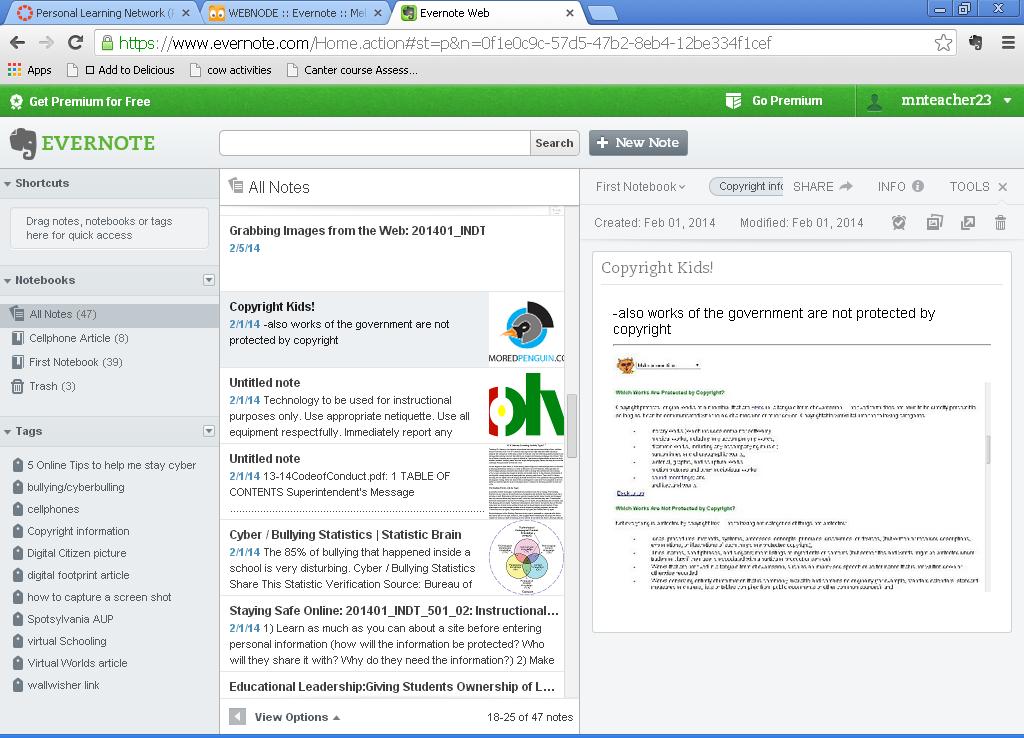The image size is (1024, 738).
Task: Click the SHARE arrow icon
Action: [846, 186]
